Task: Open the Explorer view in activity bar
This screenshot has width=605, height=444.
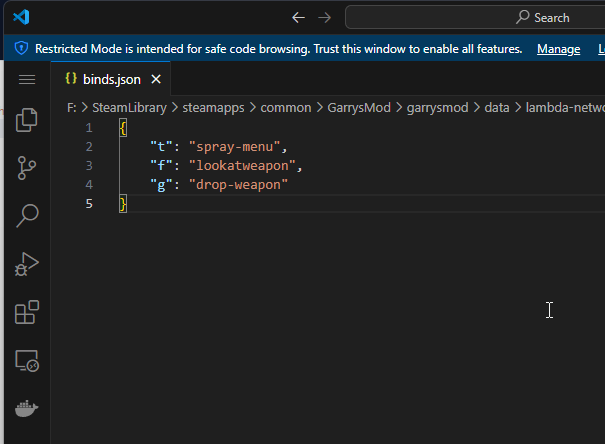Action: point(27,120)
